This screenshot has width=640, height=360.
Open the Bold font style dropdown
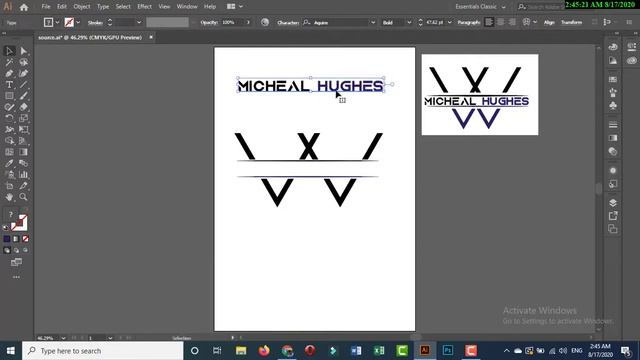(409, 22)
